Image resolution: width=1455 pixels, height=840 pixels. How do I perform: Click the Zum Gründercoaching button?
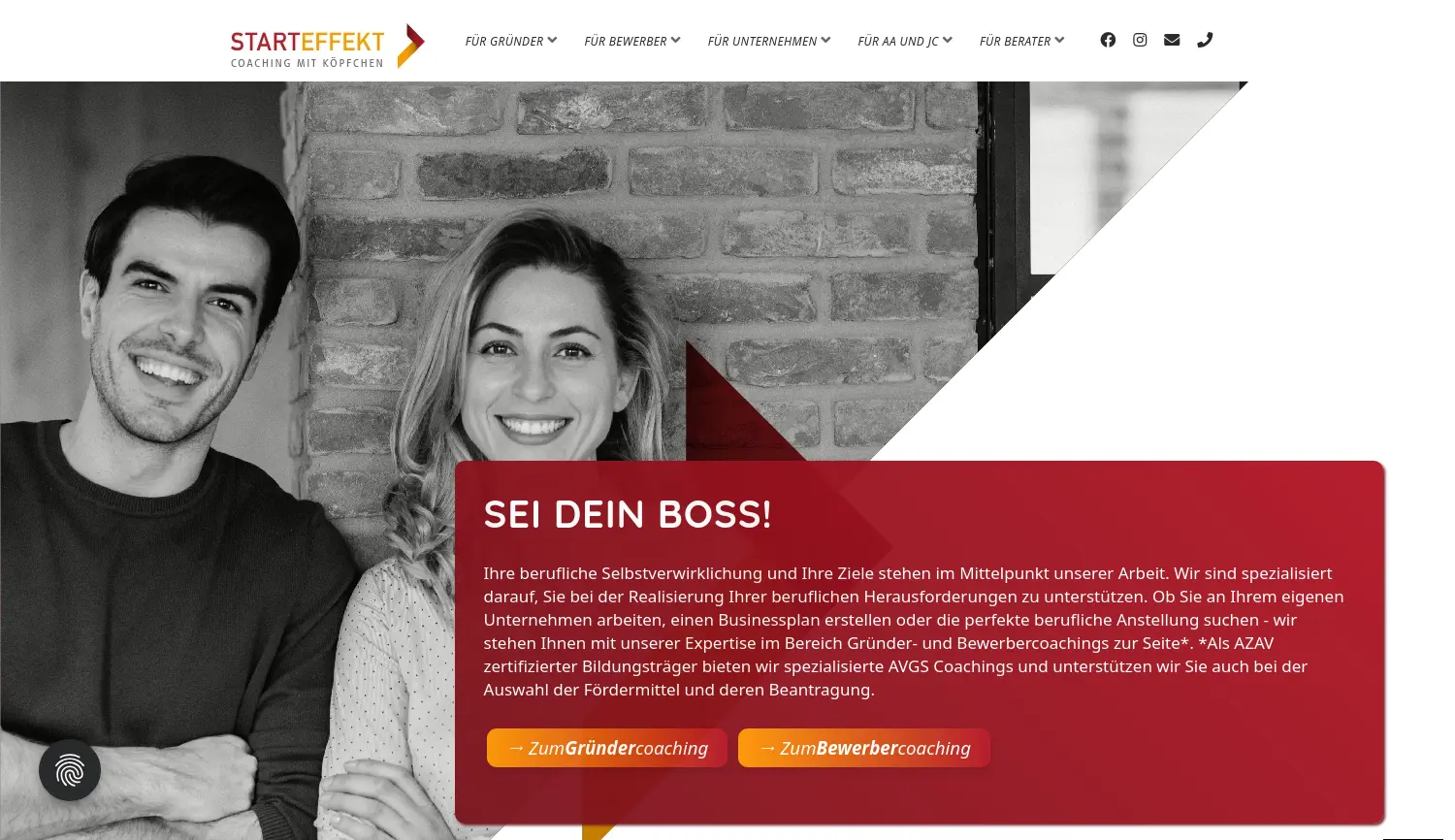coord(607,748)
